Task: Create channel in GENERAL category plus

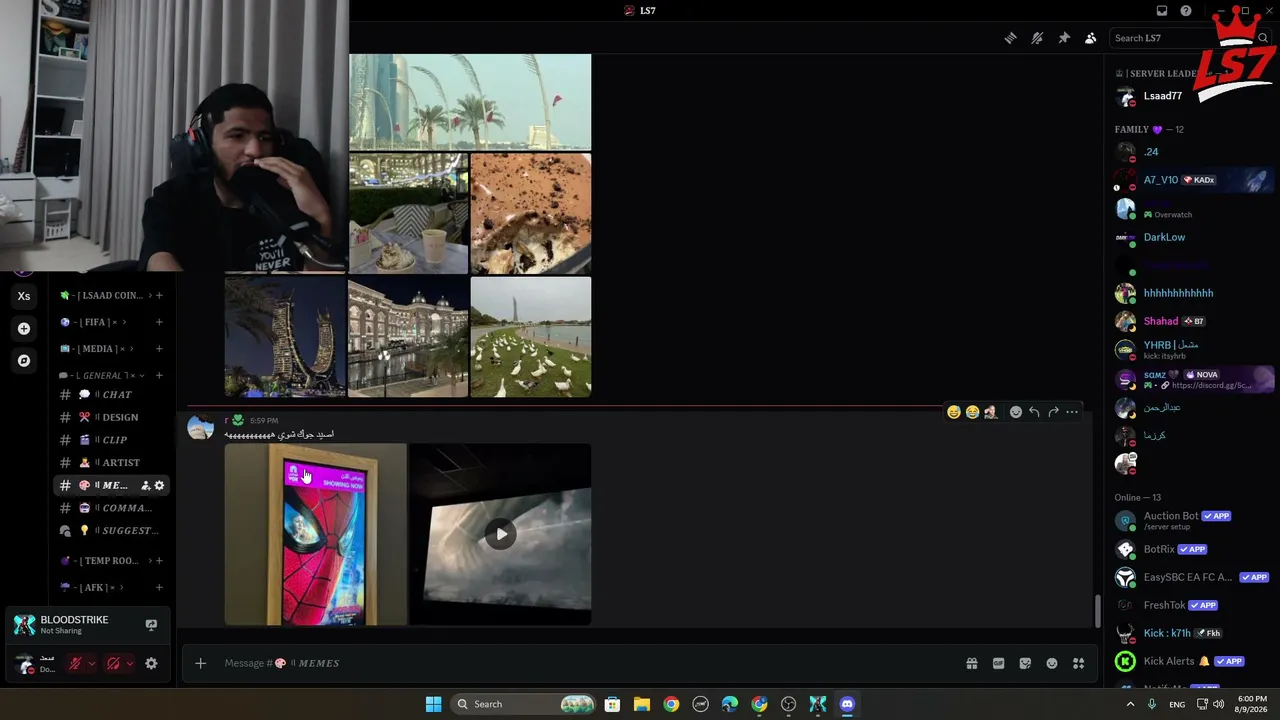Action: [x=159, y=375]
